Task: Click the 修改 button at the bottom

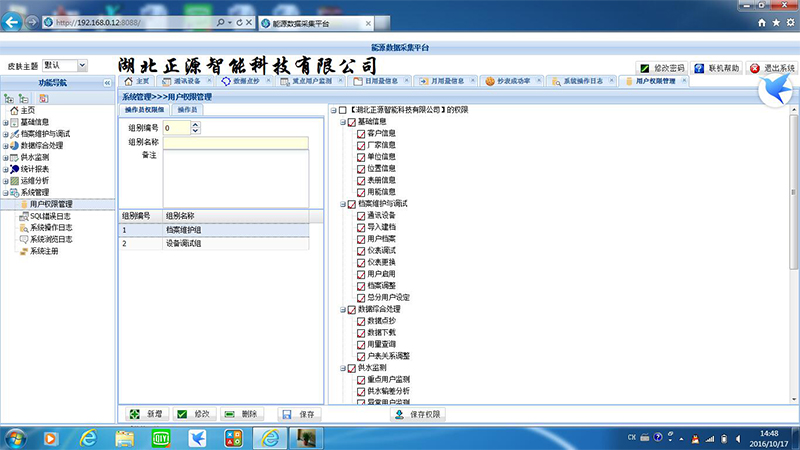Action: click(x=194, y=414)
